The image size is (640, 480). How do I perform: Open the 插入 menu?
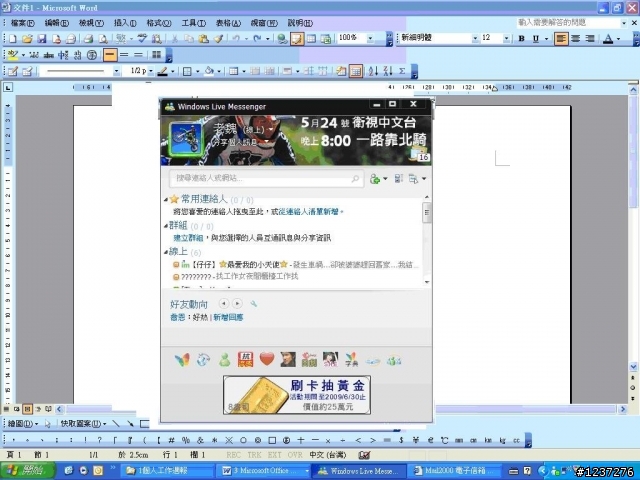tap(125, 23)
